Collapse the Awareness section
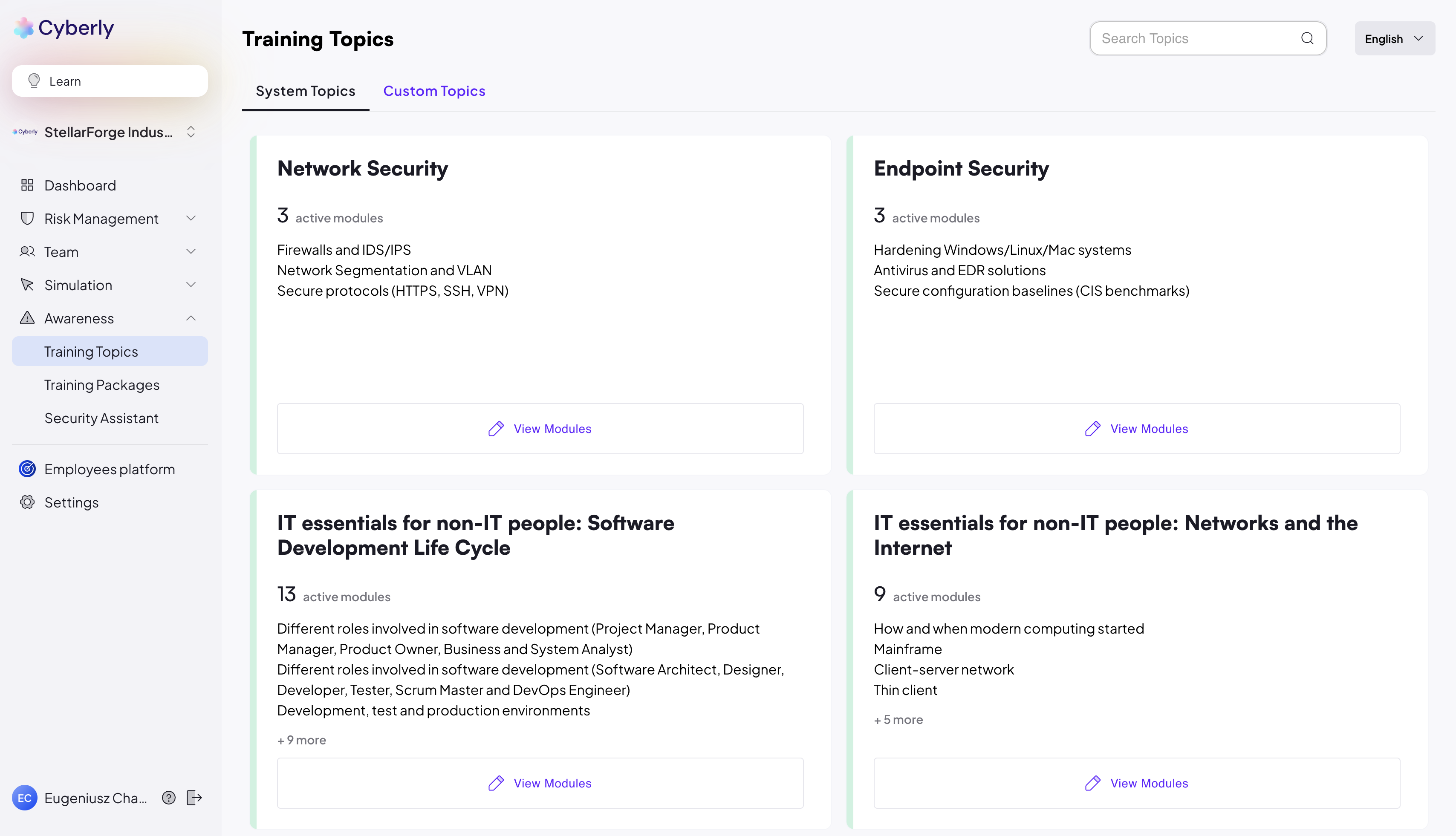The image size is (1456, 836). coord(191,318)
